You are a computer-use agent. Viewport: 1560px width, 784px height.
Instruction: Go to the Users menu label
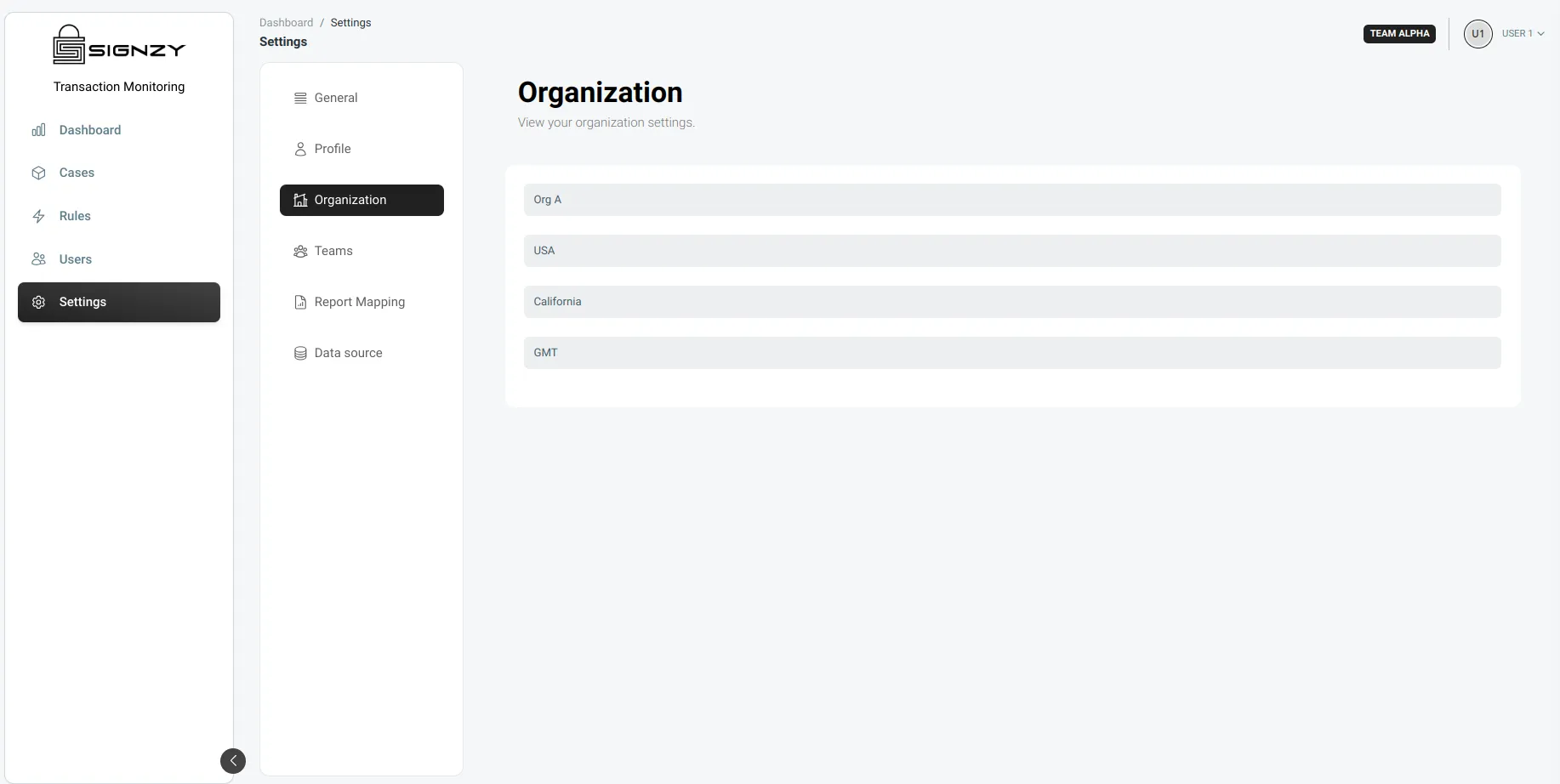point(76,259)
